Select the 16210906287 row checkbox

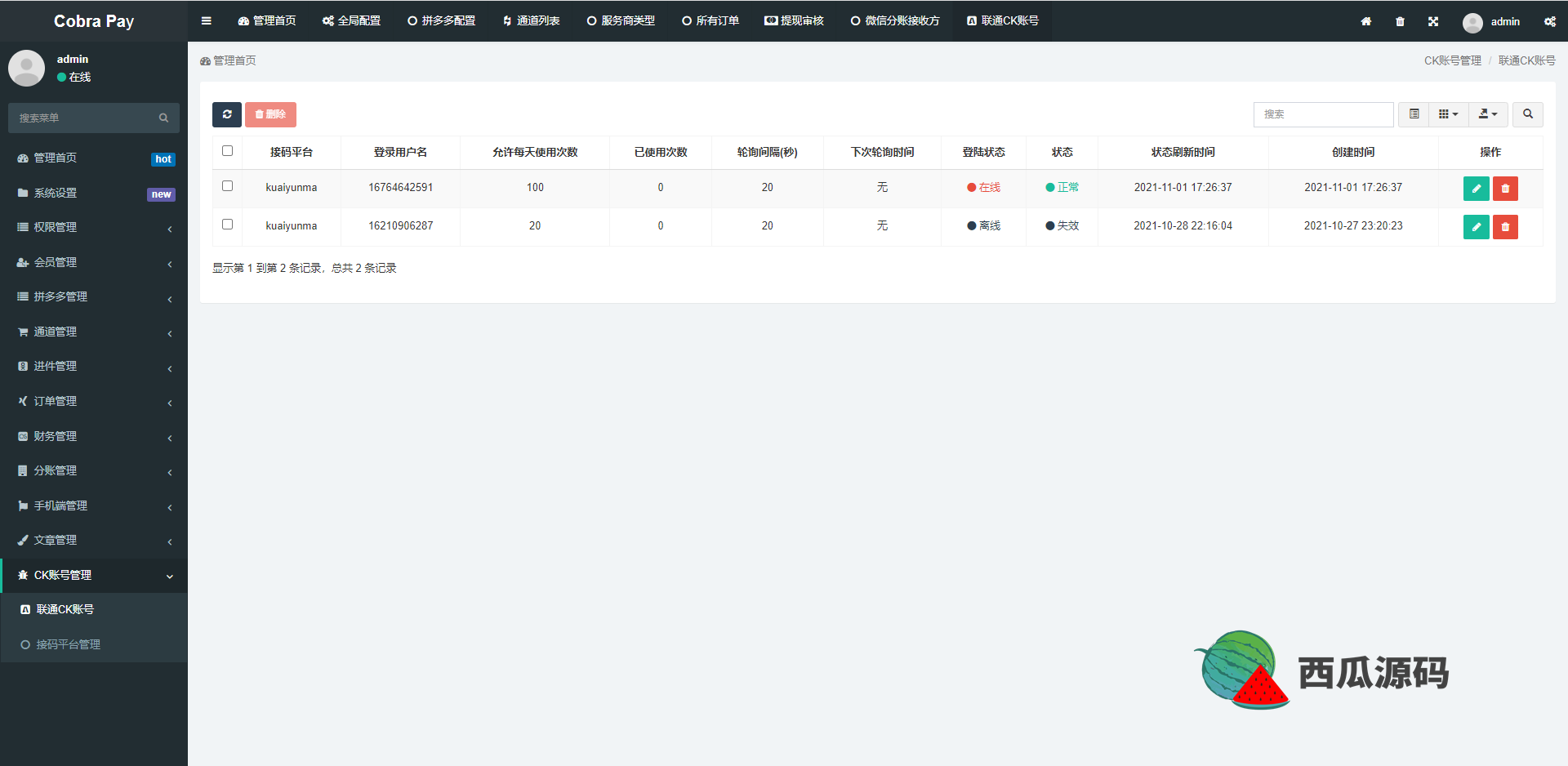pos(228,225)
